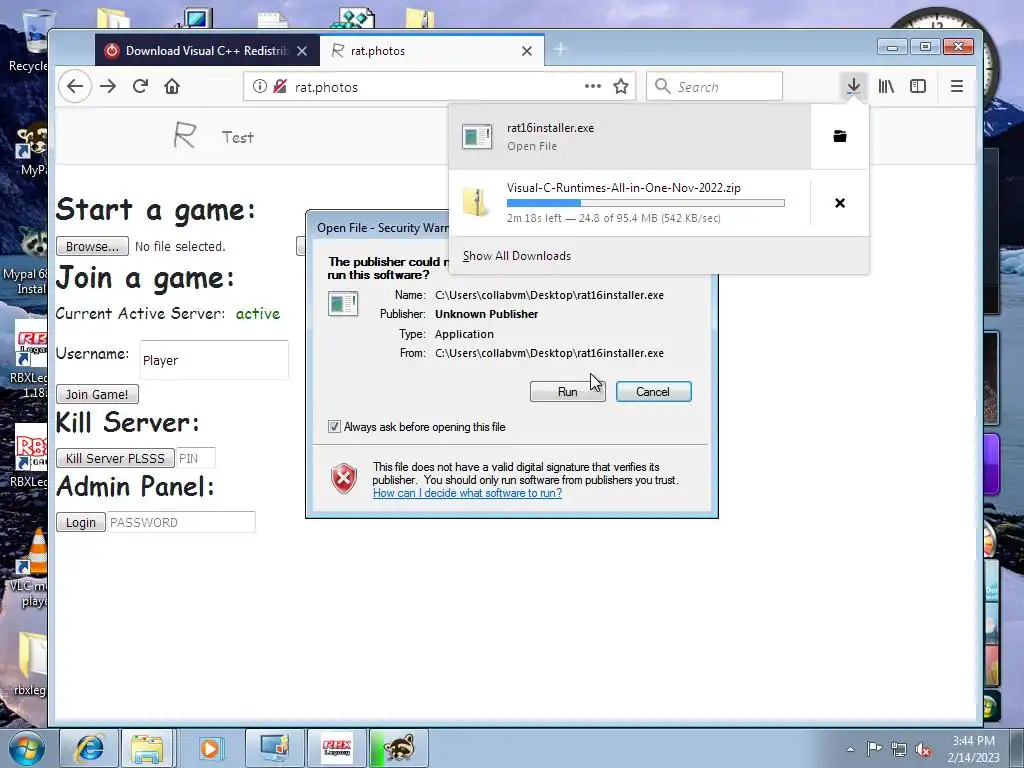
Task: Bookmark this page with the star
Action: pos(621,86)
